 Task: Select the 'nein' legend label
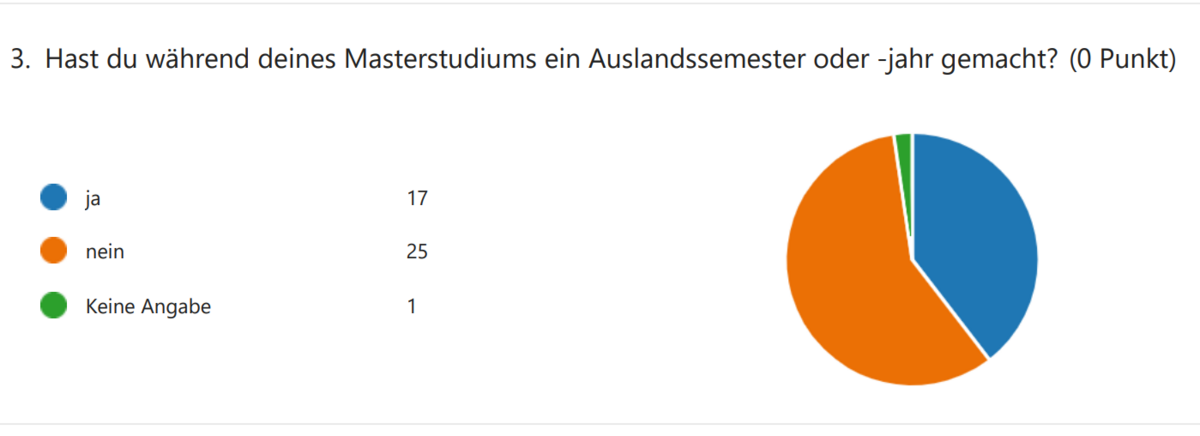pyautogui.click(x=106, y=253)
